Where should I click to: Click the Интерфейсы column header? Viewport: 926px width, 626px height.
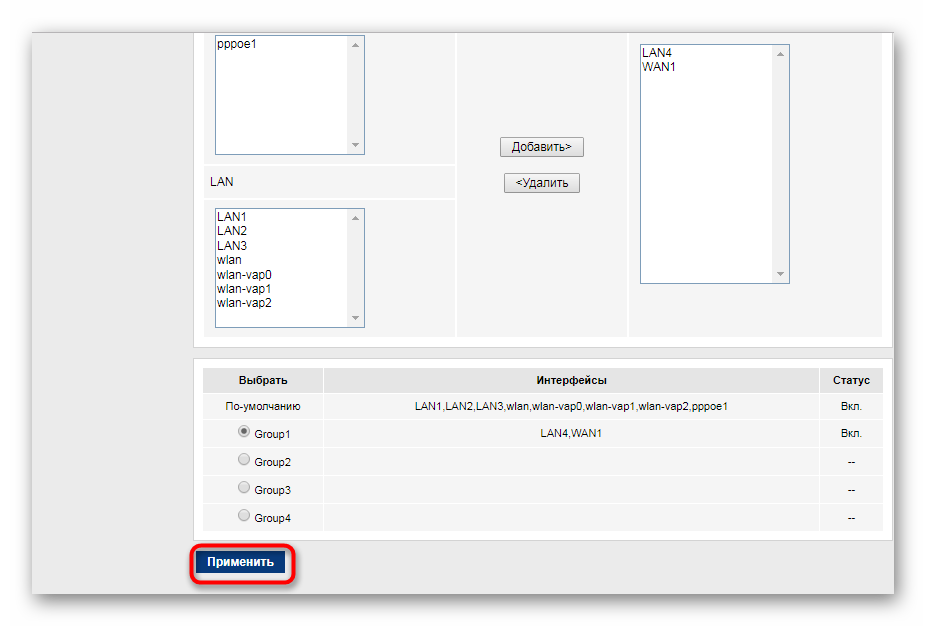point(571,380)
